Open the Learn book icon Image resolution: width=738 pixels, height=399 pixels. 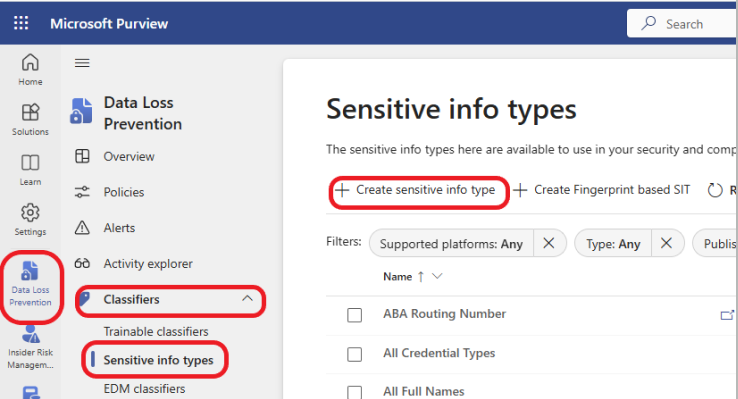tap(30, 169)
